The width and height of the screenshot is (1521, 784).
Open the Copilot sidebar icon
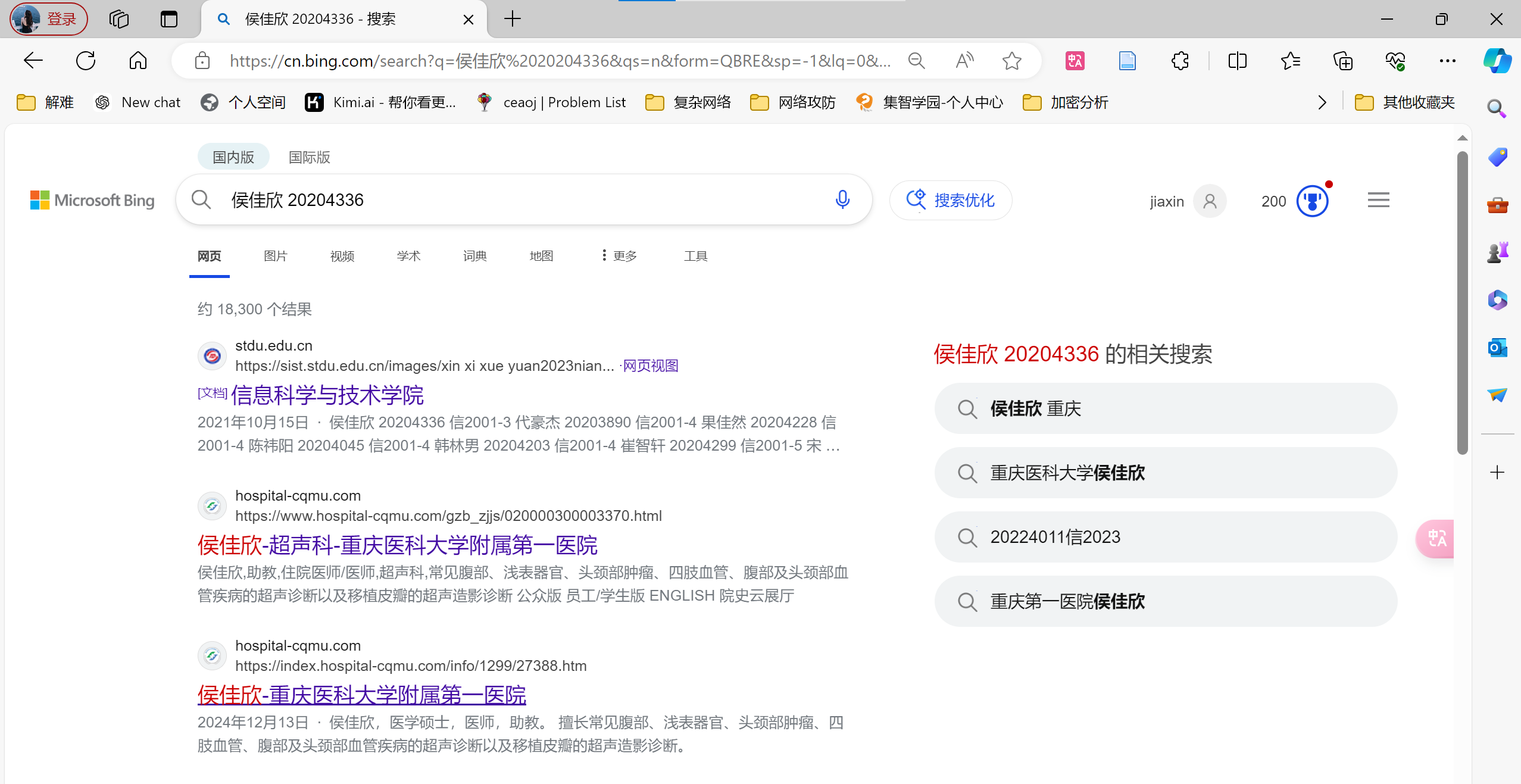(1497, 61)
